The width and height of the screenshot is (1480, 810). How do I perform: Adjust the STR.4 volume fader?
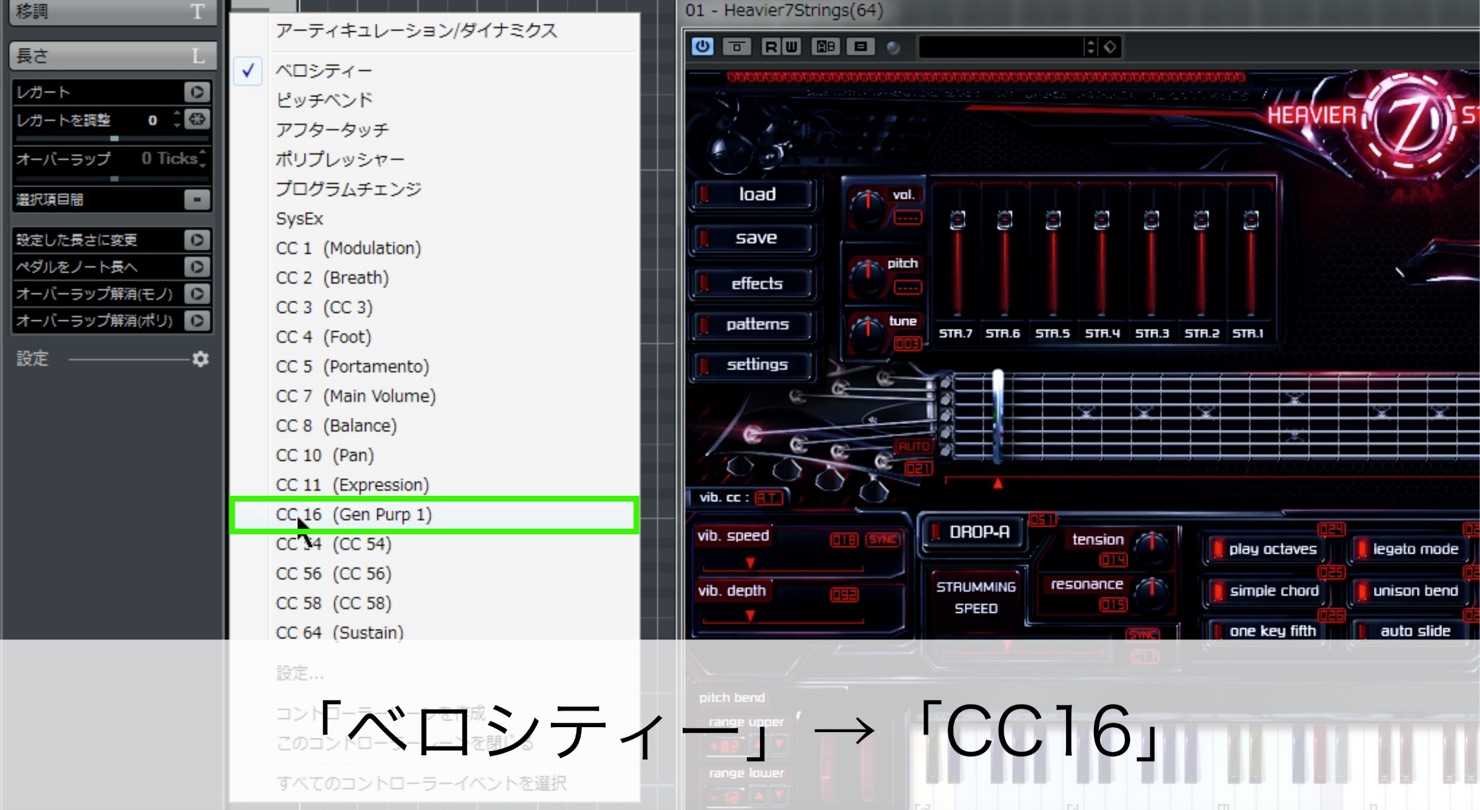pos(1102,220)
